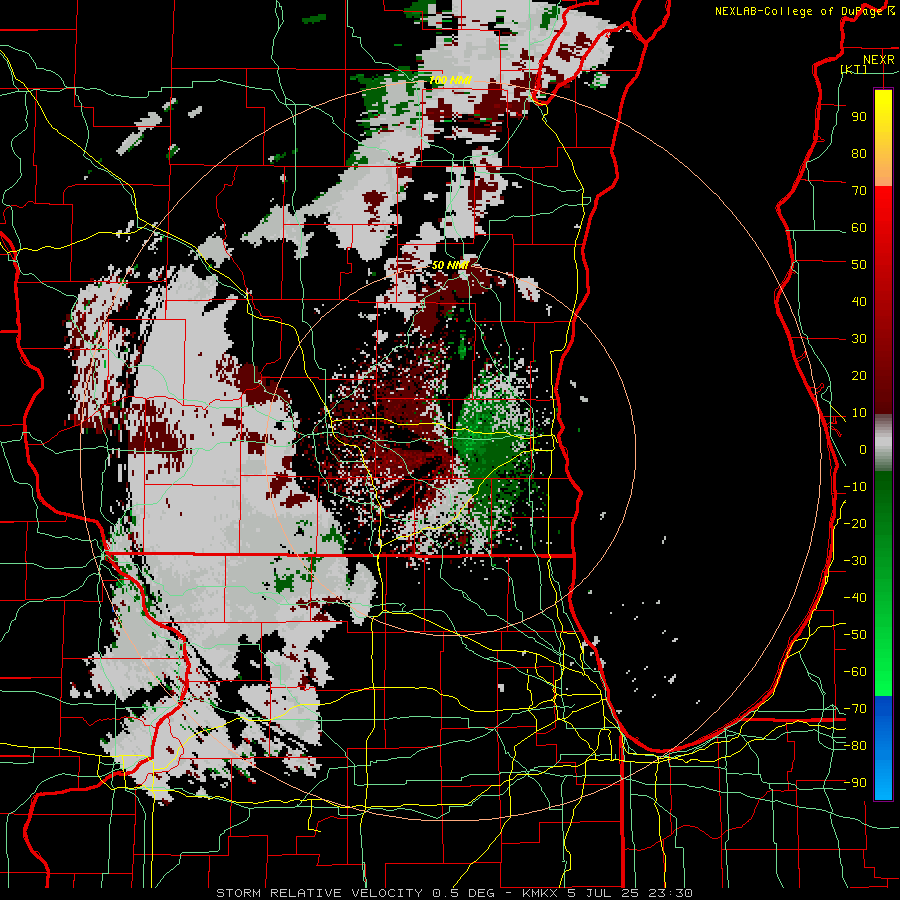
Task: Click the -40 legend value
Action: click(855, 598)
